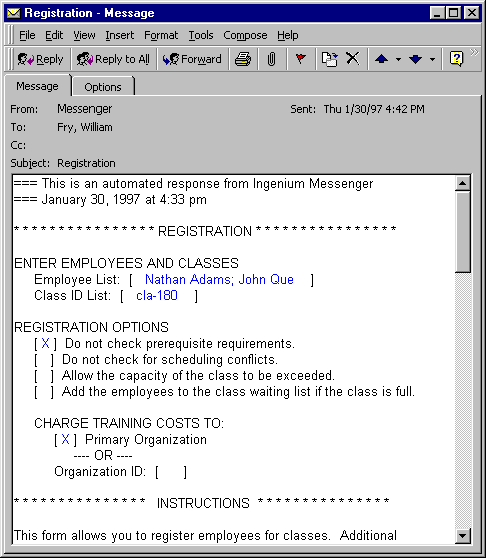This screenshot has height=558, width=486.
Task: Open the Compose menu
Action: point(245,35)
